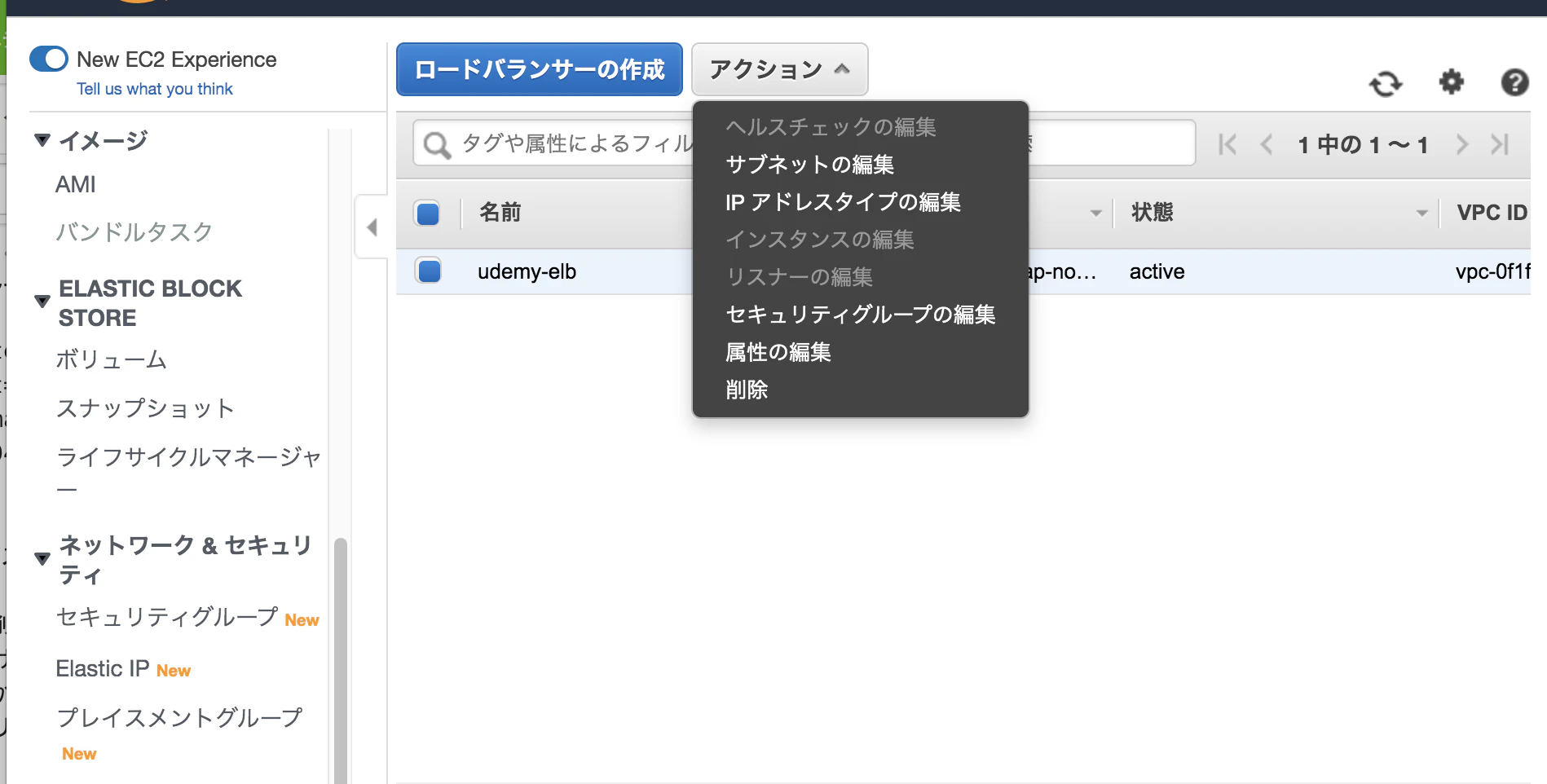
Task: Open バンドルタスク in the sidebar
Action: 134,232
